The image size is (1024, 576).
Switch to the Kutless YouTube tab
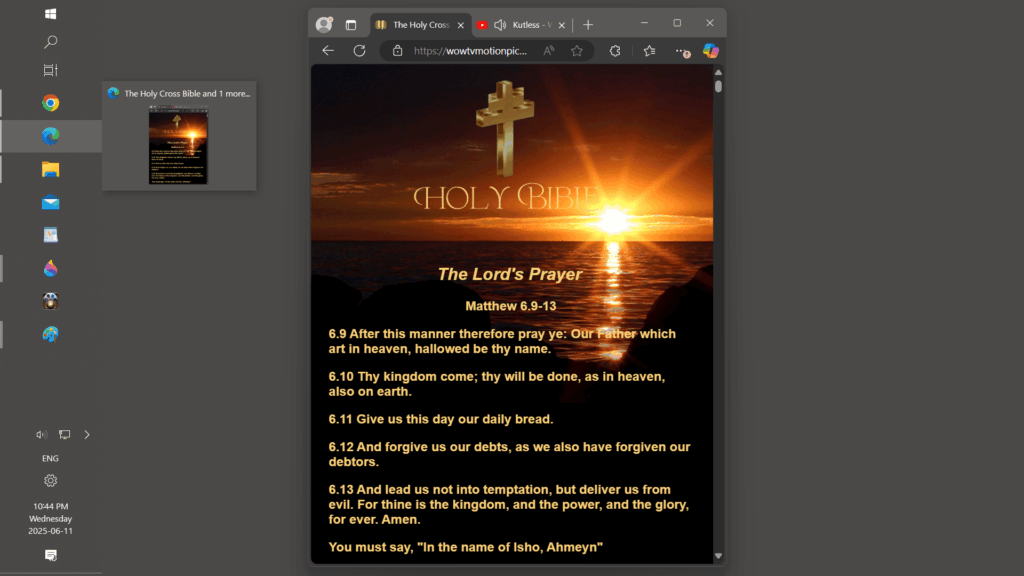(530, 24)
